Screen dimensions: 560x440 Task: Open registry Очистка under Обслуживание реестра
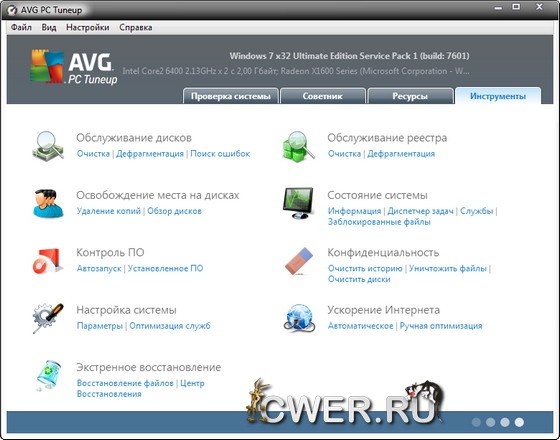click(344, 154)
